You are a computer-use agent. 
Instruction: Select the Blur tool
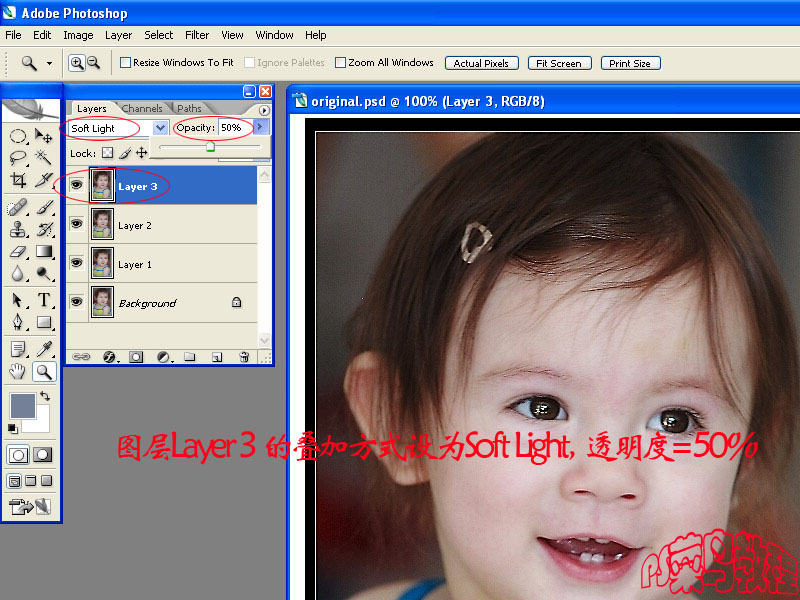click(18, 274)
